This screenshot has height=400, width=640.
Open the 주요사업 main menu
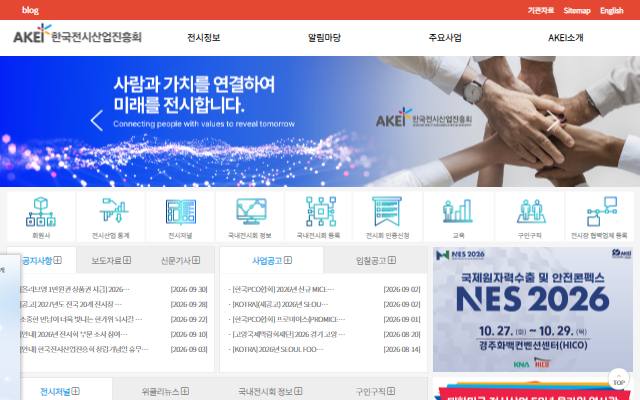pyautogui.click(x=445, y=38)
